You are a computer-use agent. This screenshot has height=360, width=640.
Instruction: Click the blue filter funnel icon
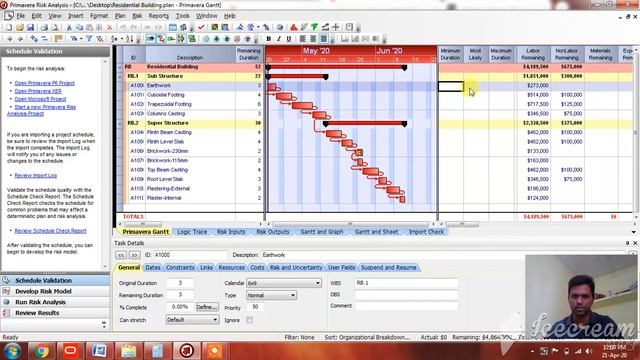(x=89, y=39)
